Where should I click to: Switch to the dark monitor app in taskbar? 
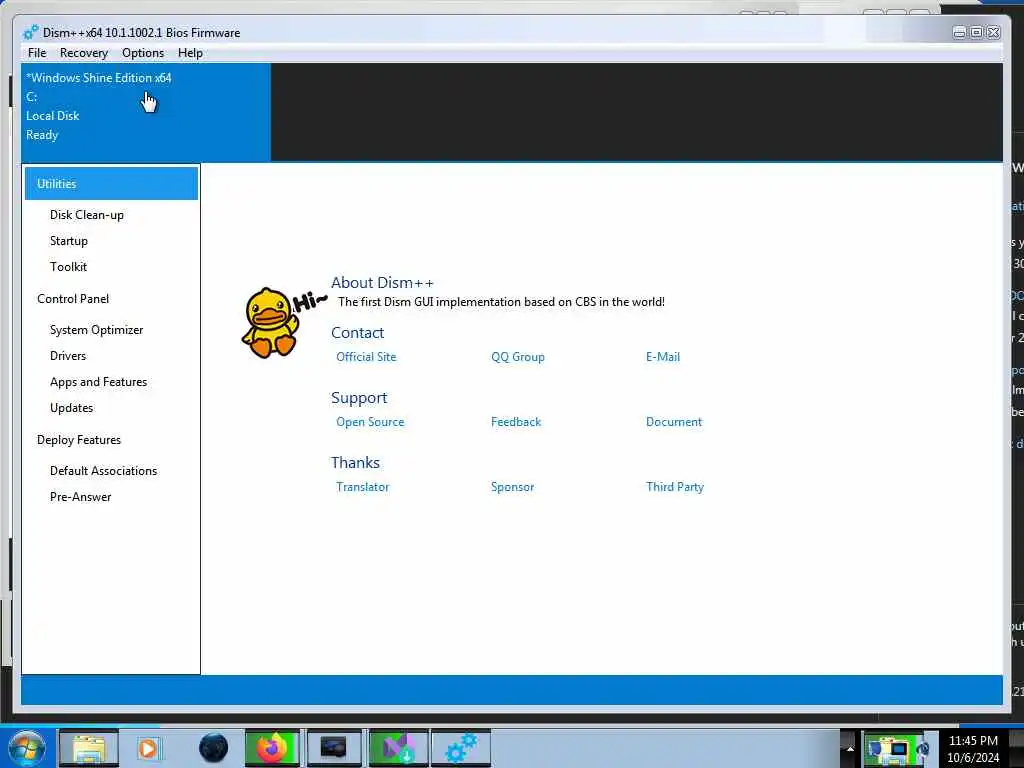(x=334, y=748)
